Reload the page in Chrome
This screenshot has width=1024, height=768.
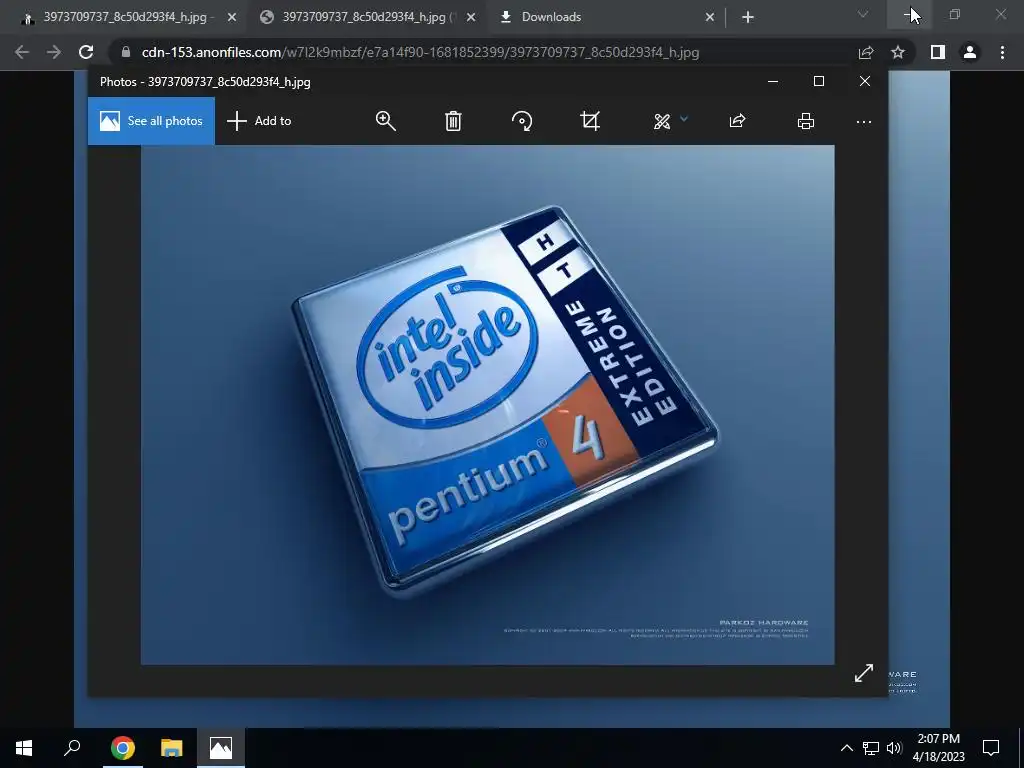click(x=86, y=52)
